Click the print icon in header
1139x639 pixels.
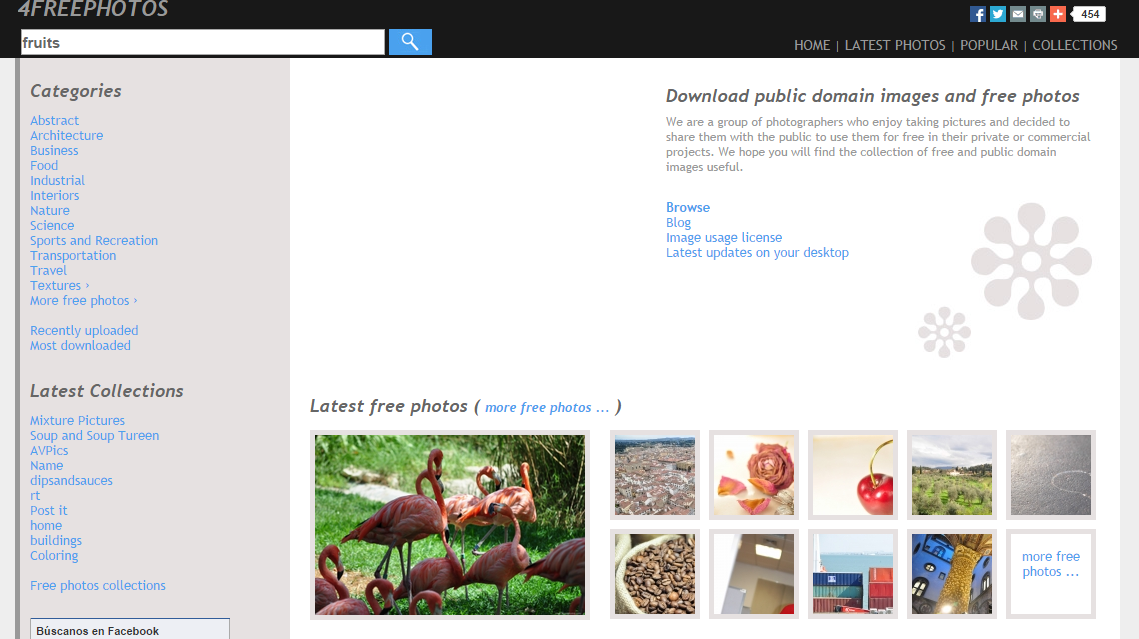[x=1038, y=14]
